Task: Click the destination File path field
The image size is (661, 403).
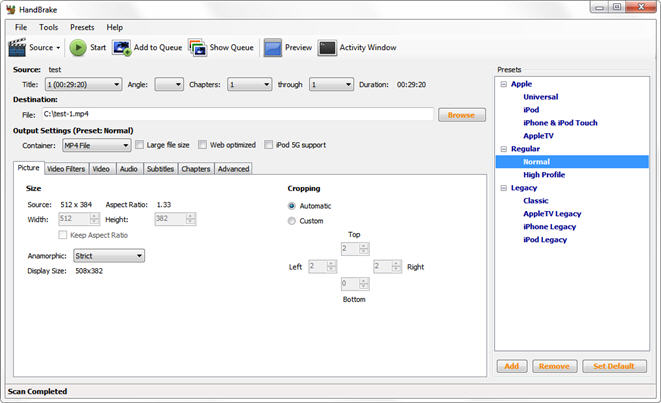Action: [237, 115]
